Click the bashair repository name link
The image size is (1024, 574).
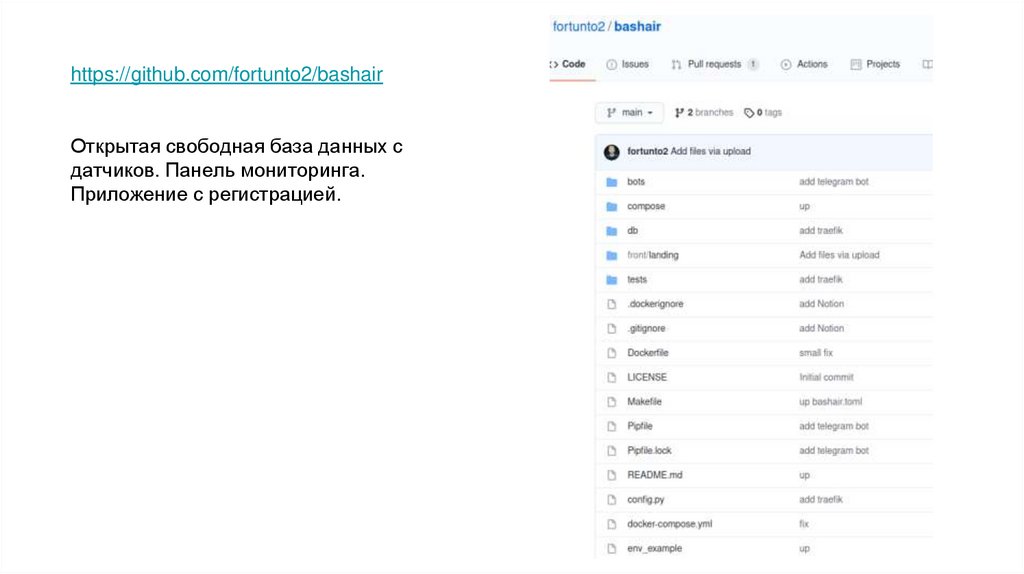coord(637,27)
